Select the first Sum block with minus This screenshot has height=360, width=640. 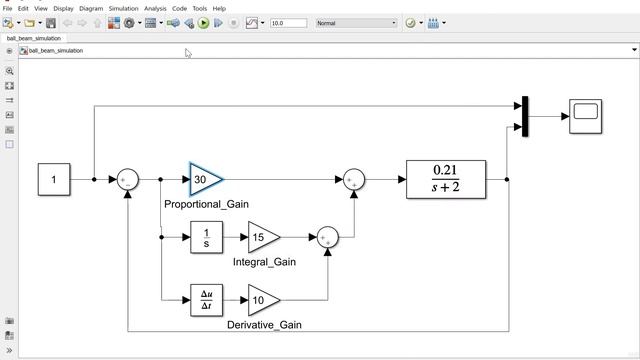[x=128, y=180]
